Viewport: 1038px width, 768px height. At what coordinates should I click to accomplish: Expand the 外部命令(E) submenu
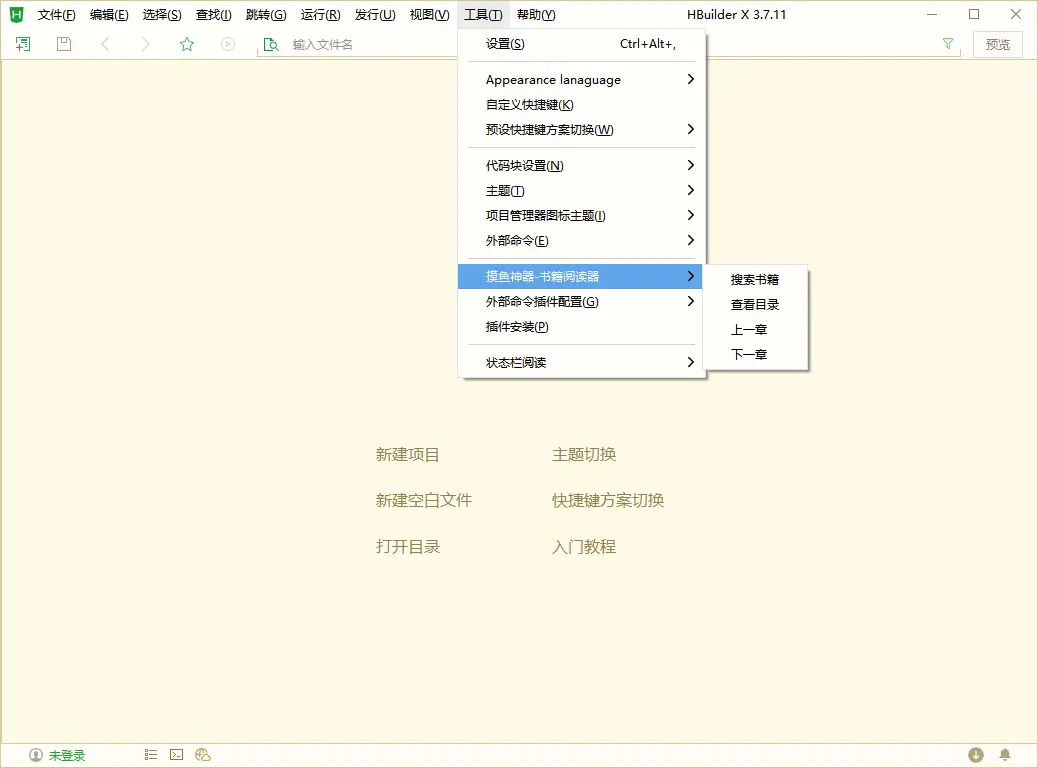pyautogui.click(x=582, y=240)
